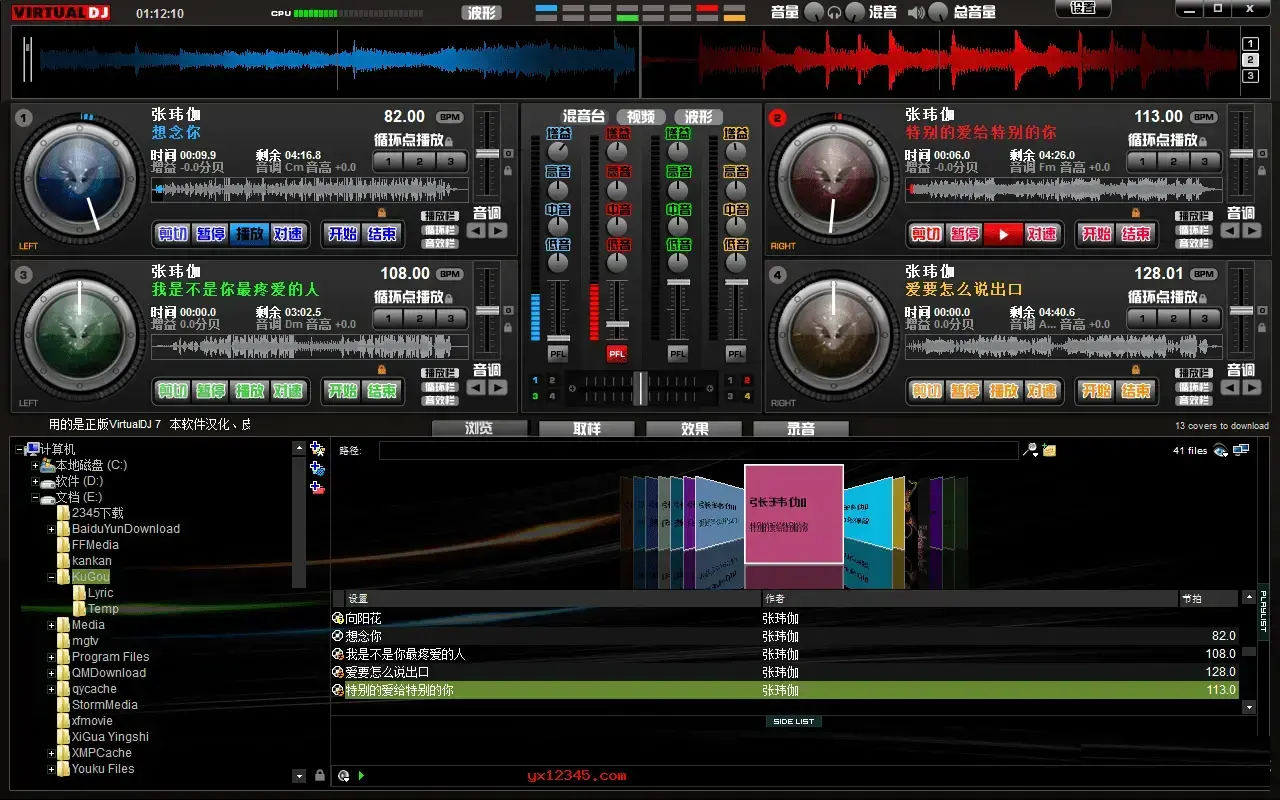Click the orange 播放 button on deck 4
This screenshot has width=1280, height=800.
click(1003, 391)
